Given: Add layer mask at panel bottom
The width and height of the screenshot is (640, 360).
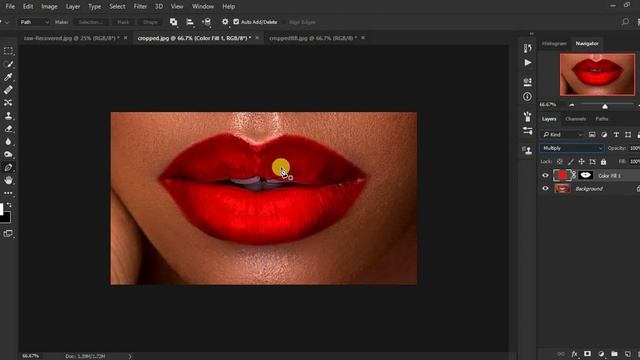Looking at the screenshot, I should [587, 354].
